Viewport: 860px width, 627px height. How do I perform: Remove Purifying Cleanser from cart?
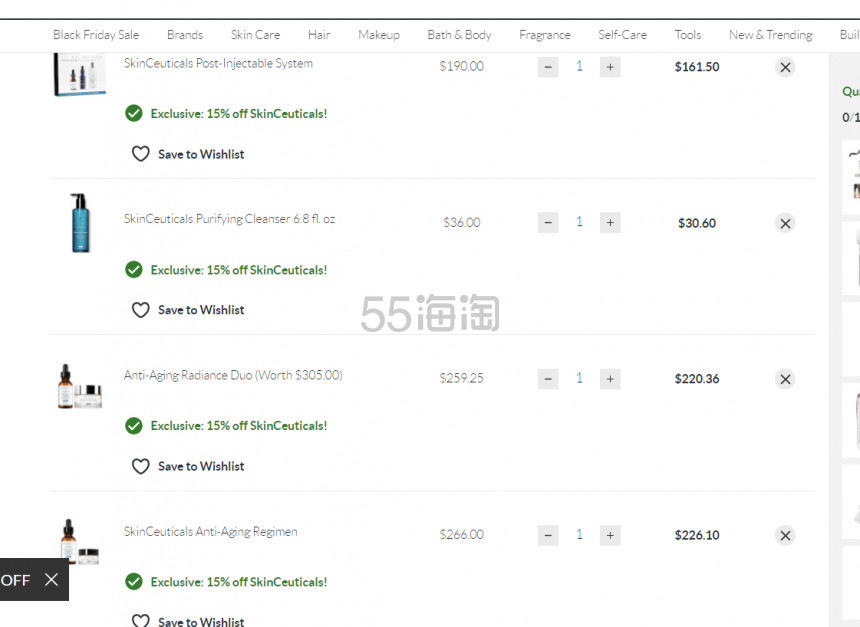[x=785, y=223]
